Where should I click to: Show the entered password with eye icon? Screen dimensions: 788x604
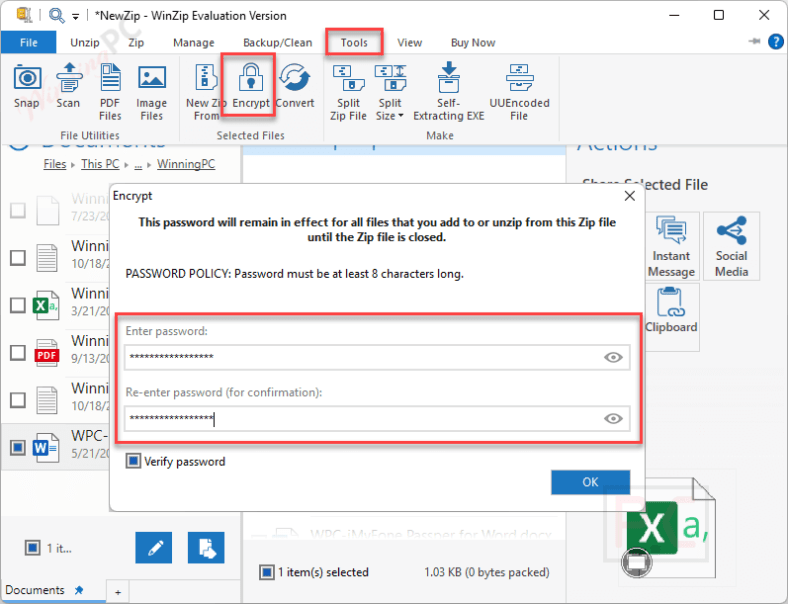pos(613,357)
